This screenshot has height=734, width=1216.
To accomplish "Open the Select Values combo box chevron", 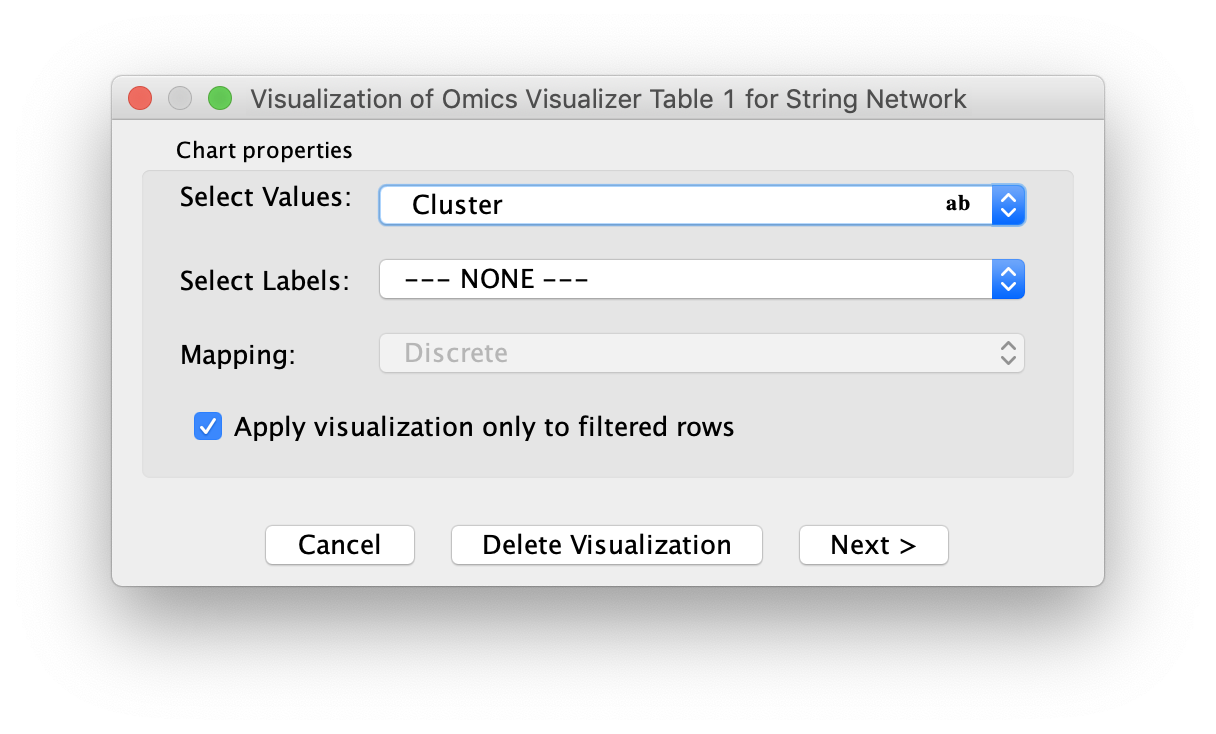I will [x=1008, y=204].
